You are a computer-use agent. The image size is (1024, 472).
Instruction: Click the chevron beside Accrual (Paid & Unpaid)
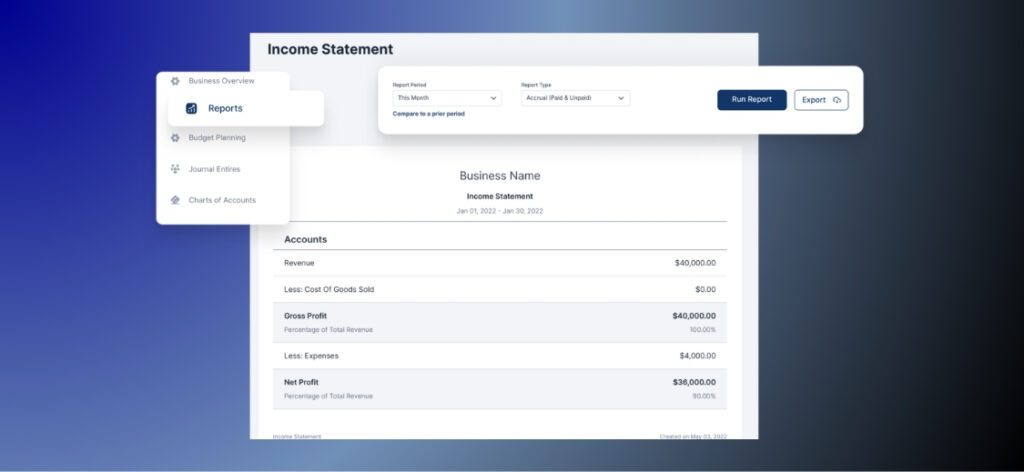click(x=621, y=98)
